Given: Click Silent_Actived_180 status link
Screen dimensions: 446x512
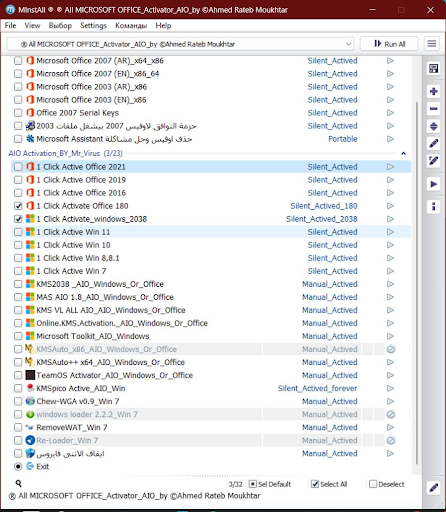Looking at the screenshot, I should click(324, 206).
